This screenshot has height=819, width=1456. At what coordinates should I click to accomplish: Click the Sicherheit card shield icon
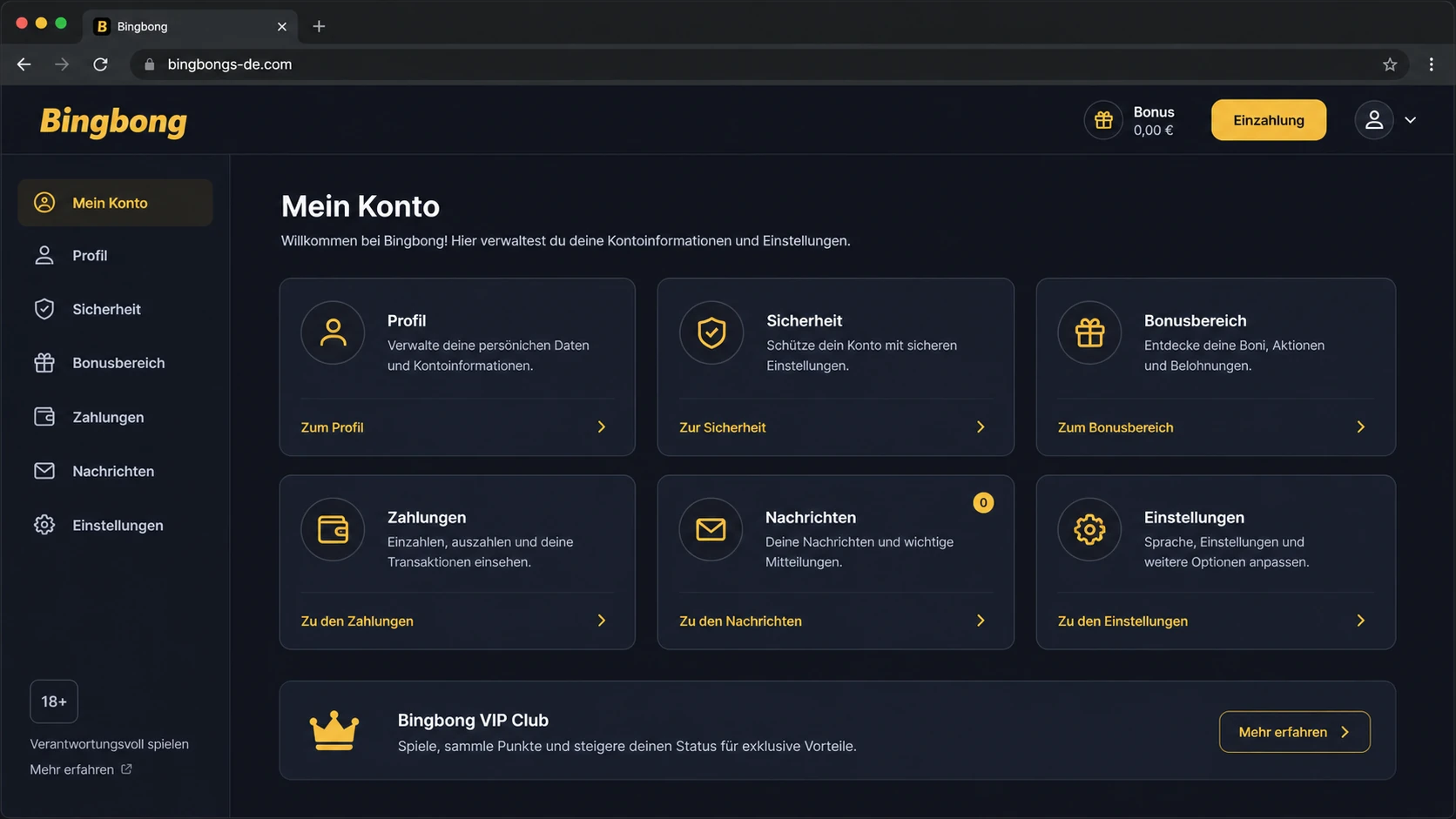tap(711, 332)
